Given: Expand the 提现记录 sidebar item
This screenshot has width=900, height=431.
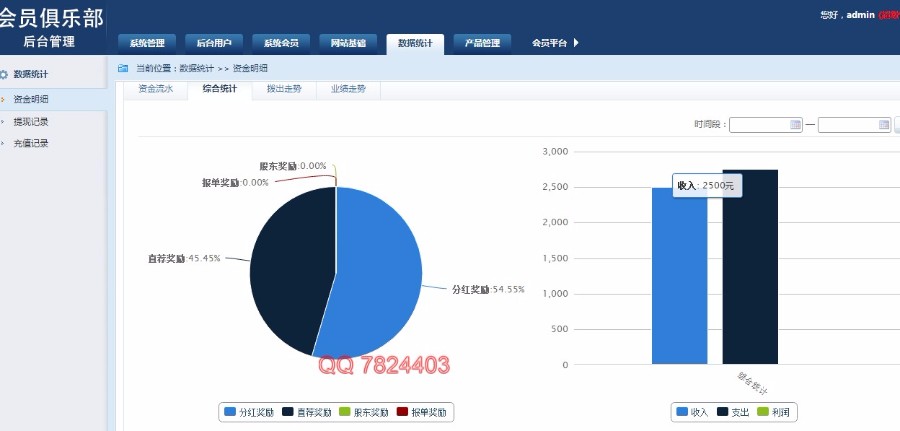Looking at the screenshot, I should click(30, 121).
